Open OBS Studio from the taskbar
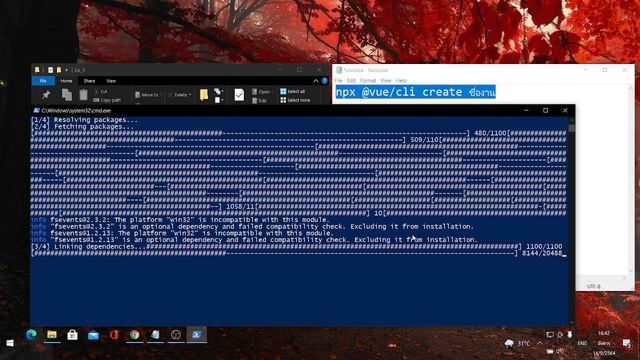The image size is (640, 360). coord(176,335)
